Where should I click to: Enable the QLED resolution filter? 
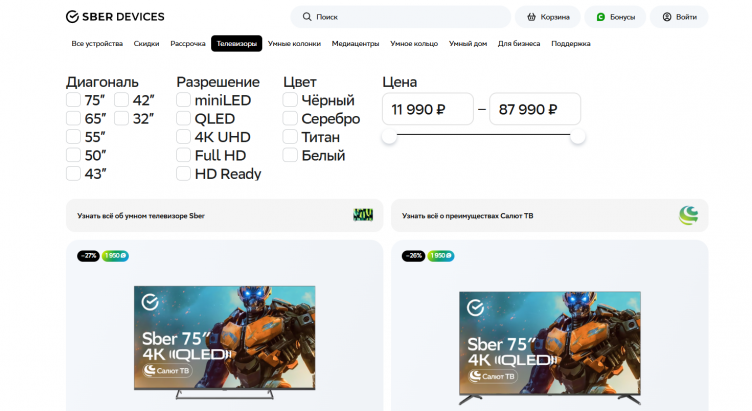tap(184, 119)
